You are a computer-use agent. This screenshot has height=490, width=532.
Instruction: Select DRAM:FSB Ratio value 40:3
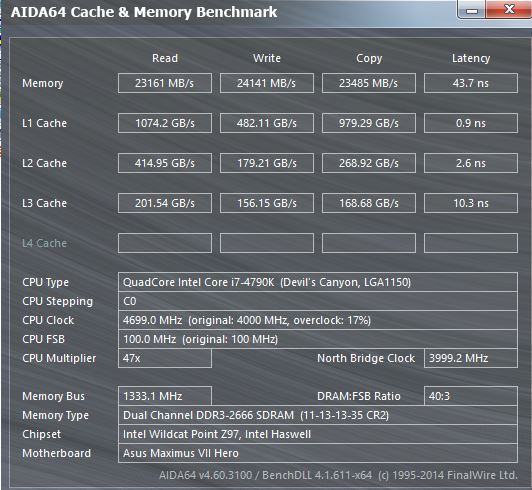pyautogui.click(x=471, y=396)
